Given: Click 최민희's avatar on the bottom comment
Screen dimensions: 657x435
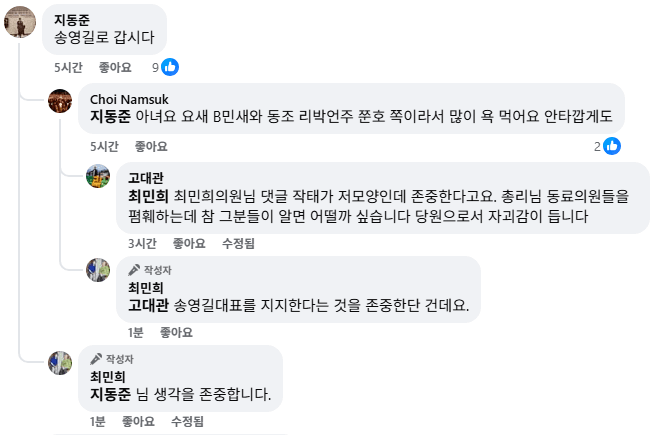Looking at the screenshot, I should 60,362.
